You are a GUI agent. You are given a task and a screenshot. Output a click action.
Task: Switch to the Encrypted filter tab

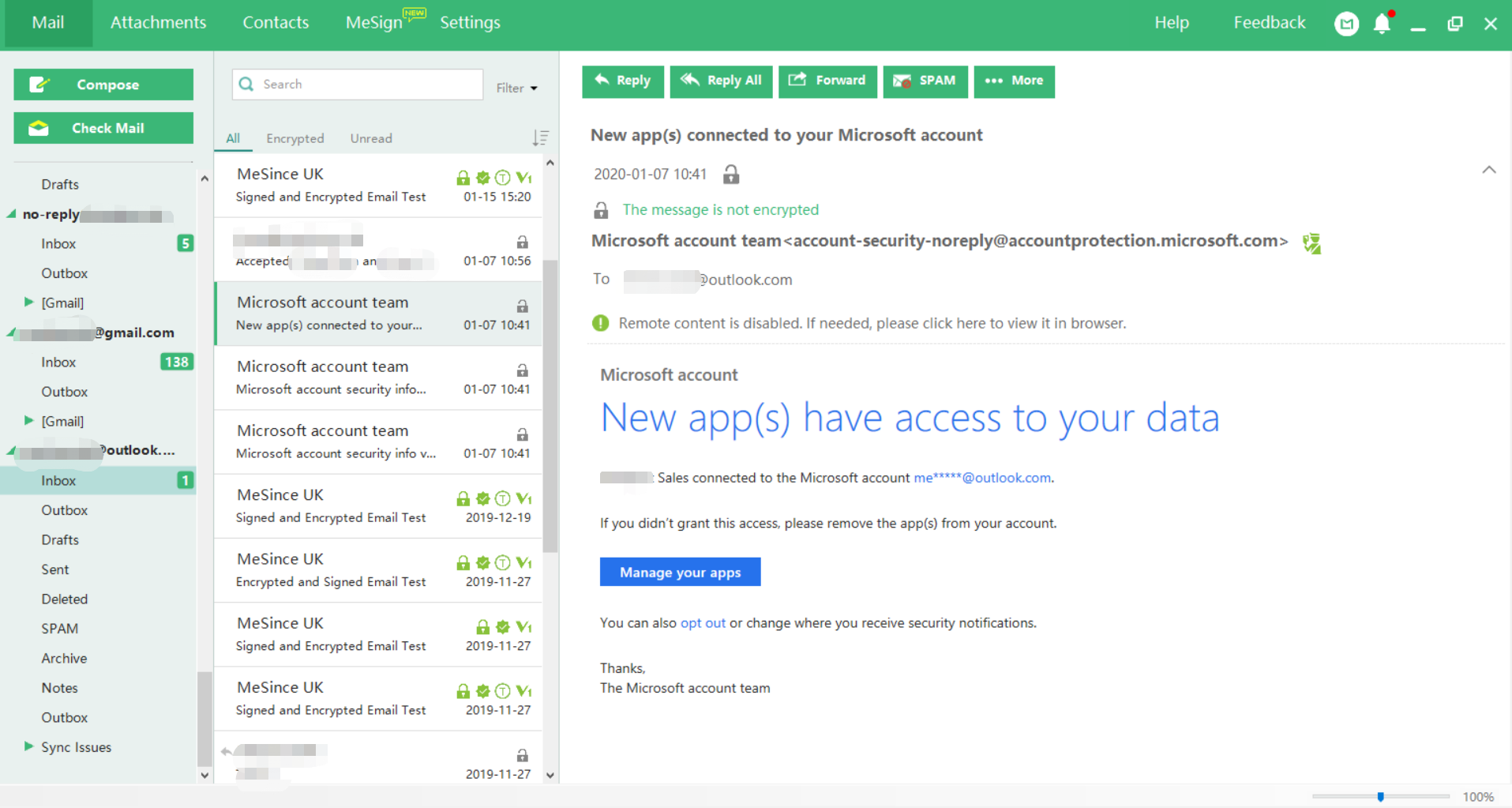tap(295, 138)
